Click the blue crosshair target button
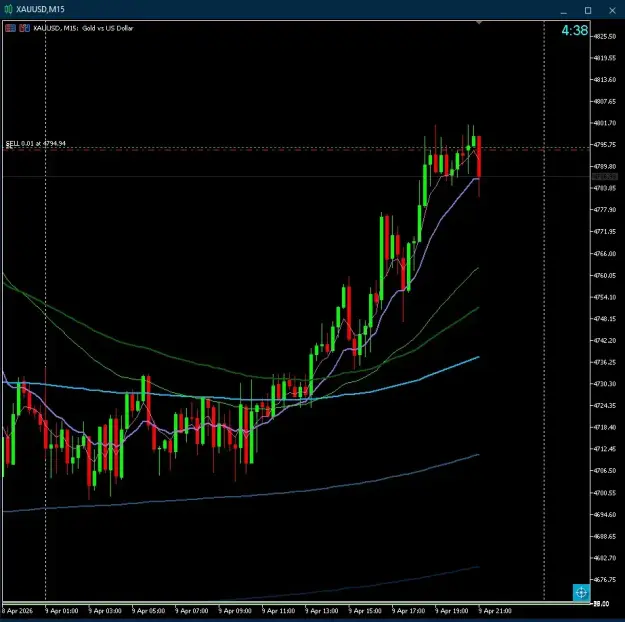The image size is (625, 622). coord(581,592)
